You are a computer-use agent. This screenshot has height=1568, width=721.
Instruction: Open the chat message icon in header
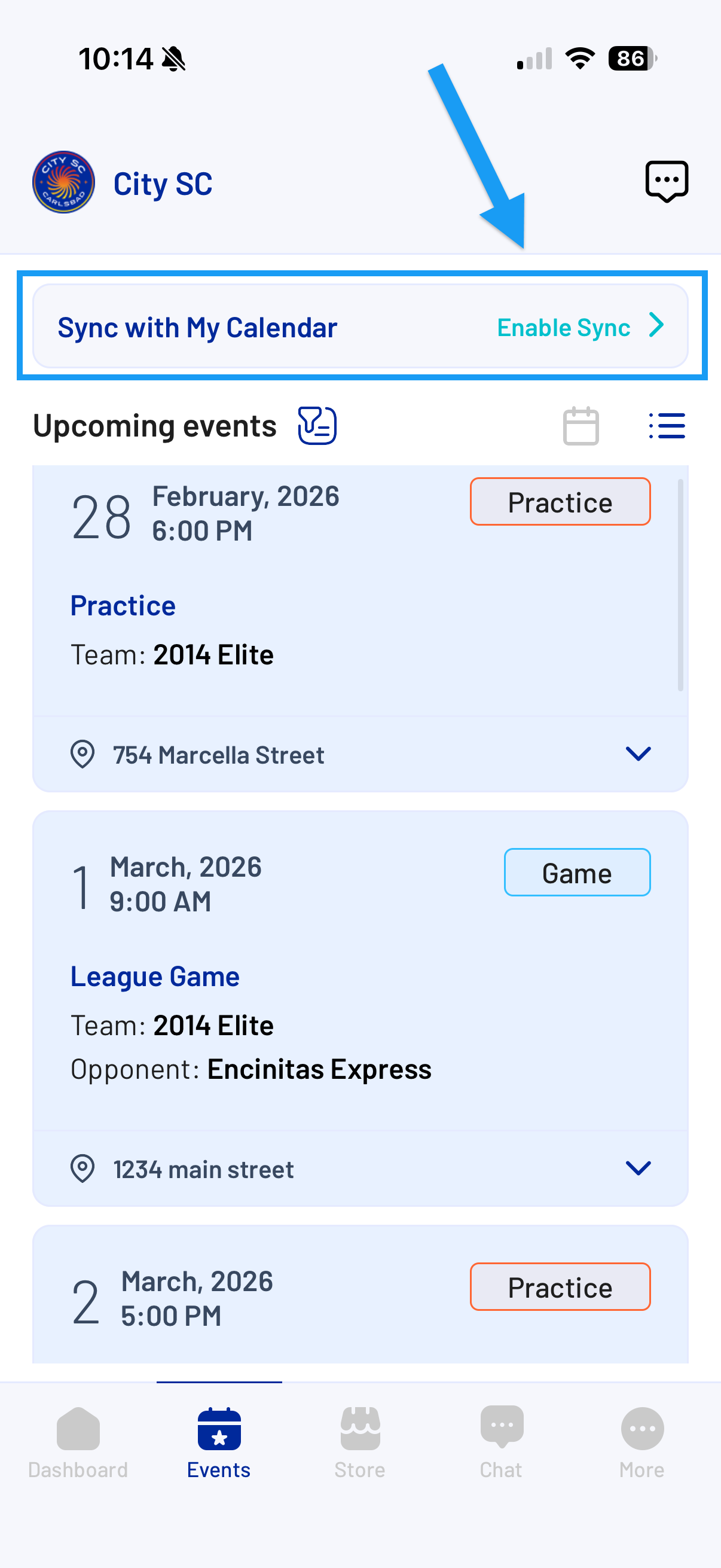(666, 181)
